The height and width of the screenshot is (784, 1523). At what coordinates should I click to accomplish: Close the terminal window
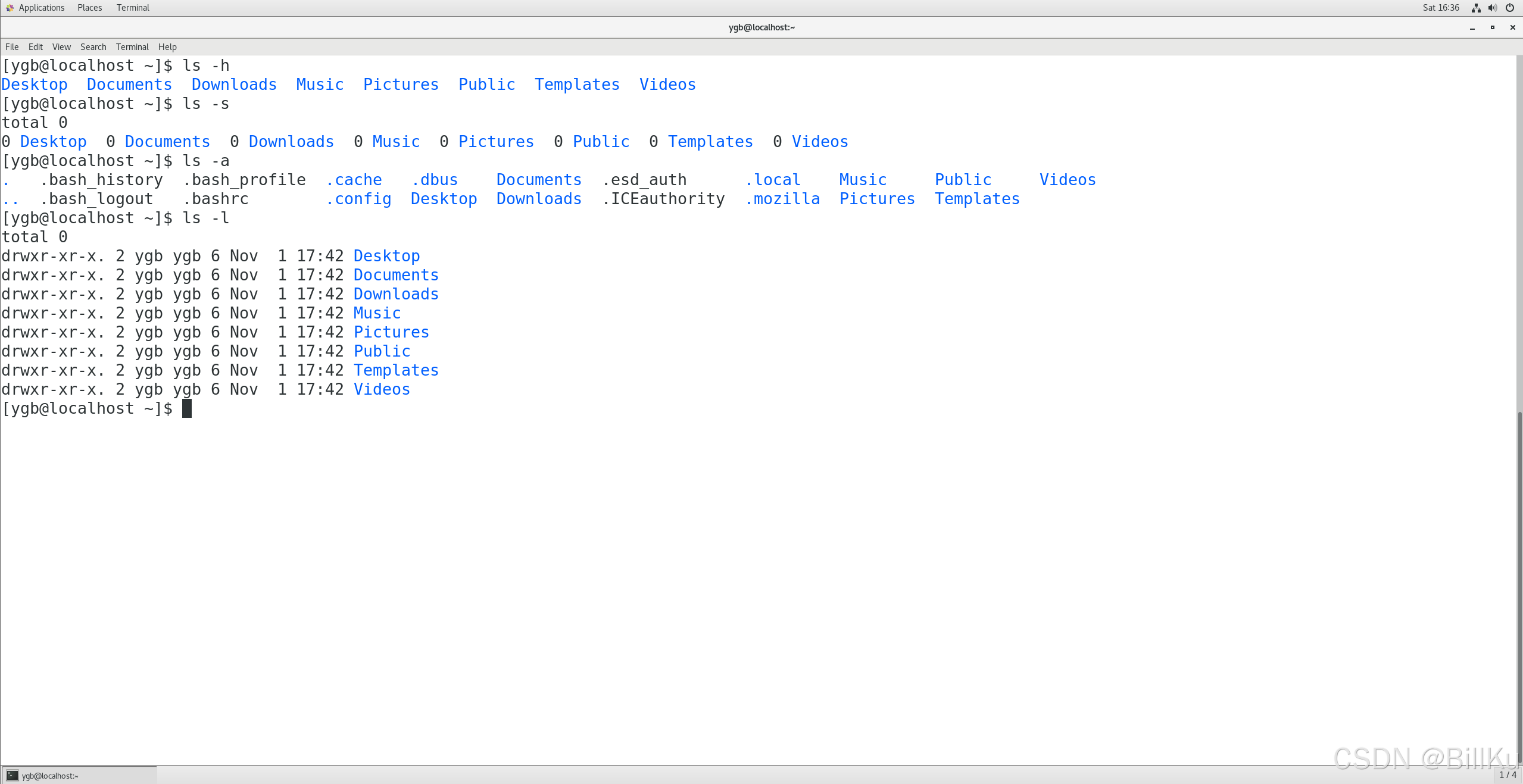click(1512, 27)
